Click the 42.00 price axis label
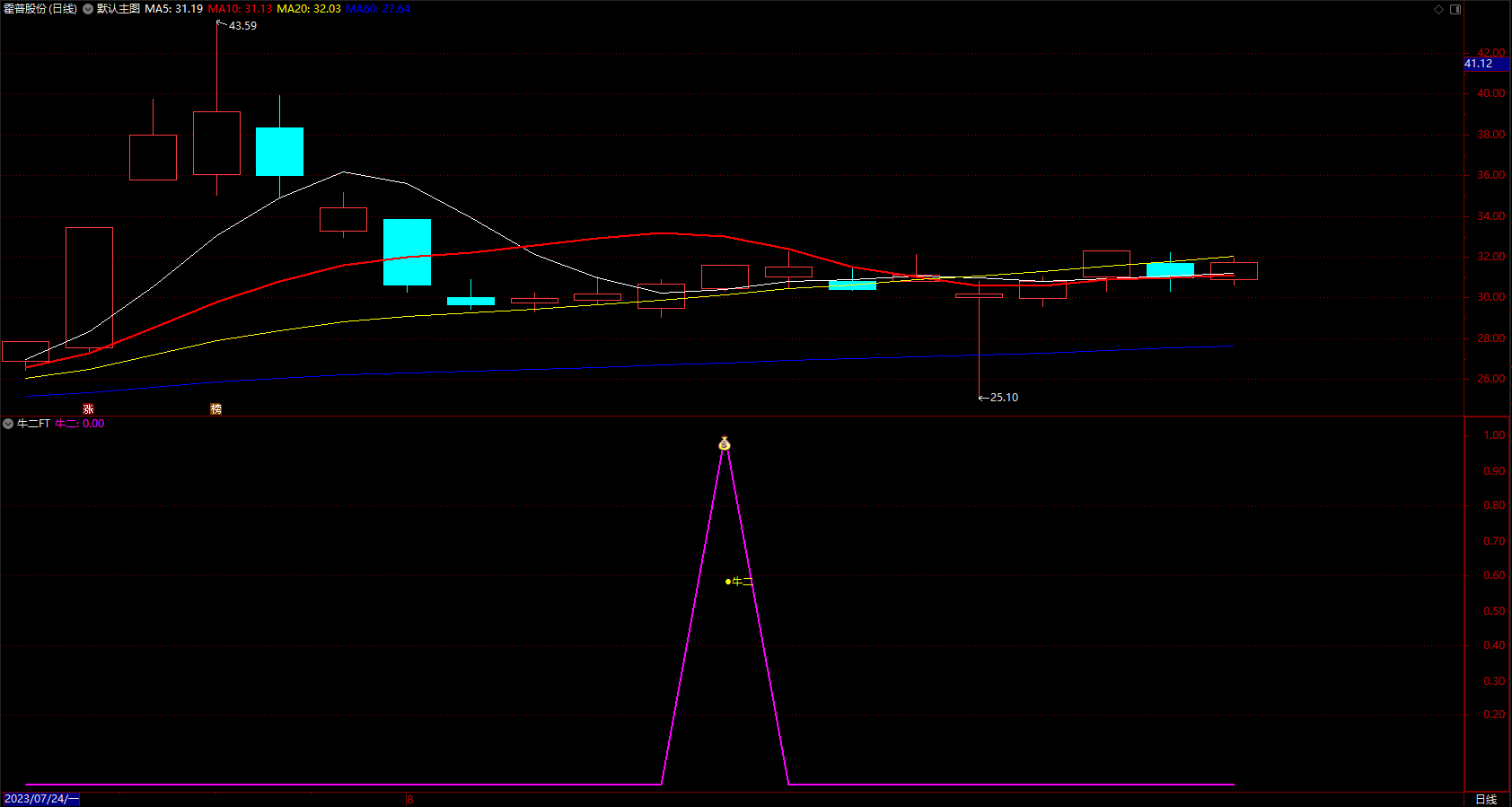1512x807 pixels. pos(1491,53)
